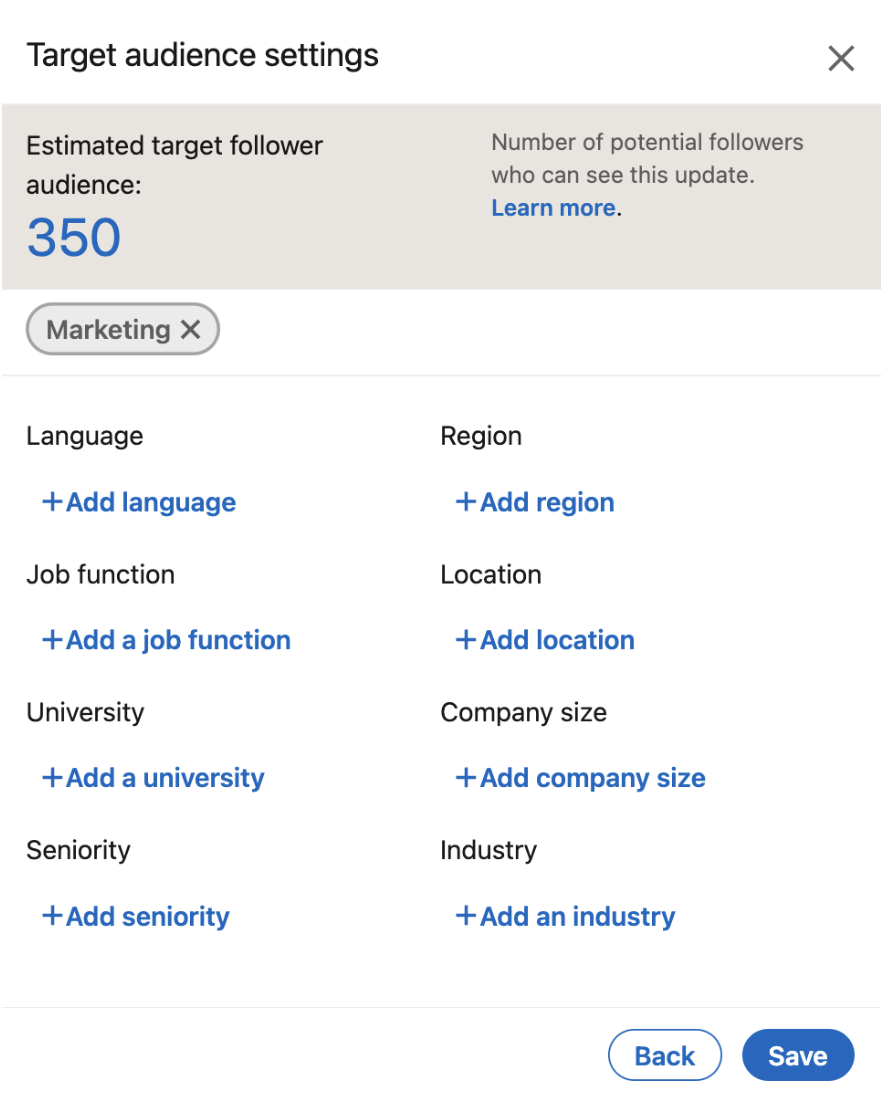Select Add a university link
This screenshot has width=881, height=1098.
coord(165,778)
